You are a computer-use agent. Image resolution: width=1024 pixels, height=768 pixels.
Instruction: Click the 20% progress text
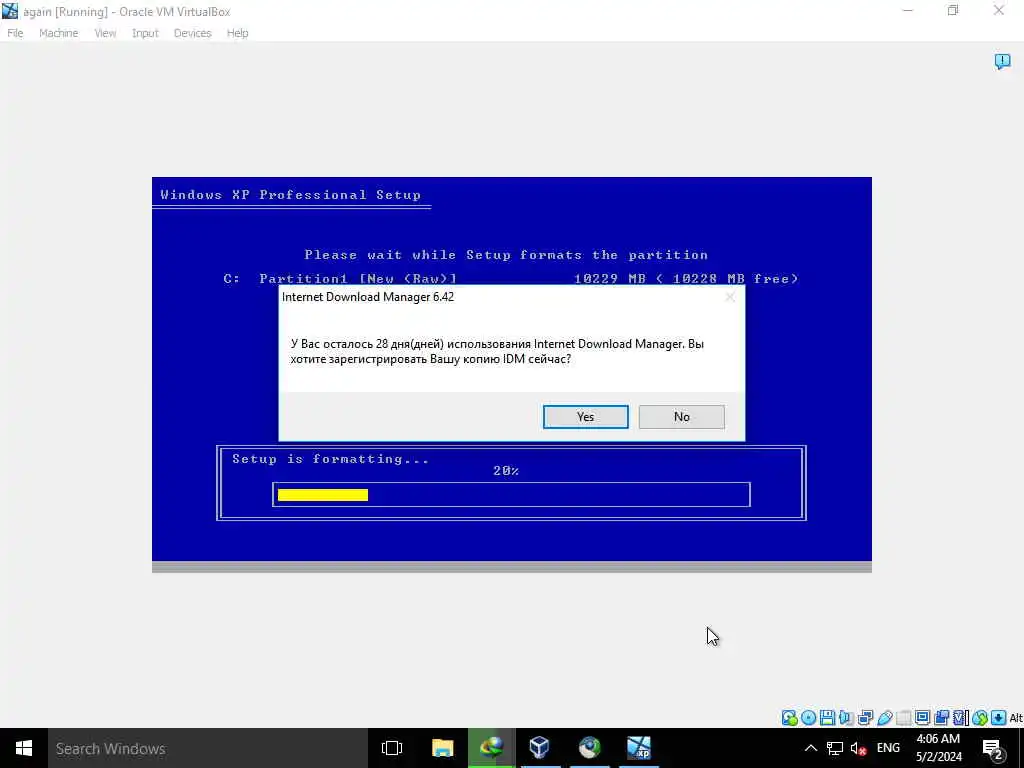[506, 471]
